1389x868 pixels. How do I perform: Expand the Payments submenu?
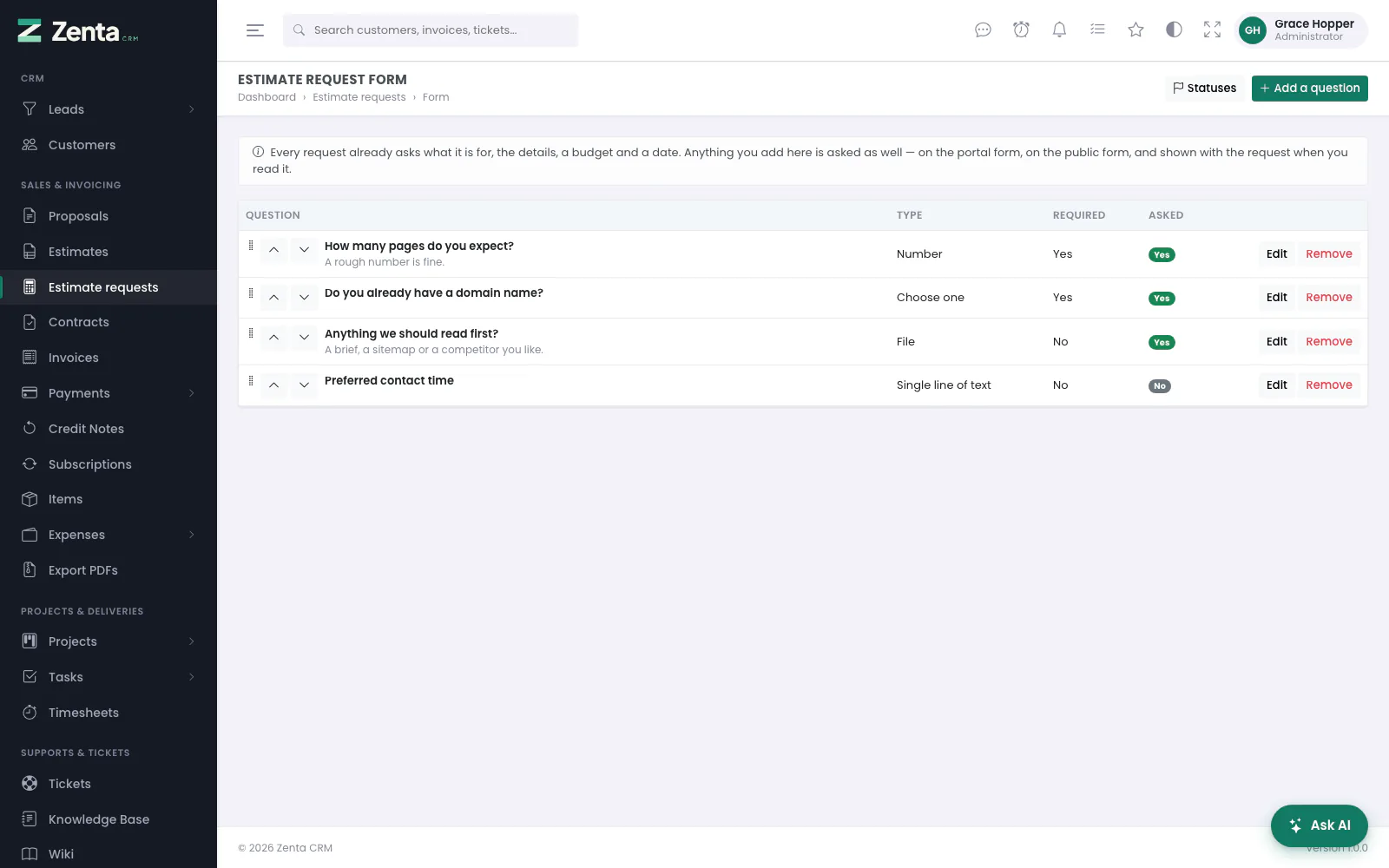click(192, 393)
